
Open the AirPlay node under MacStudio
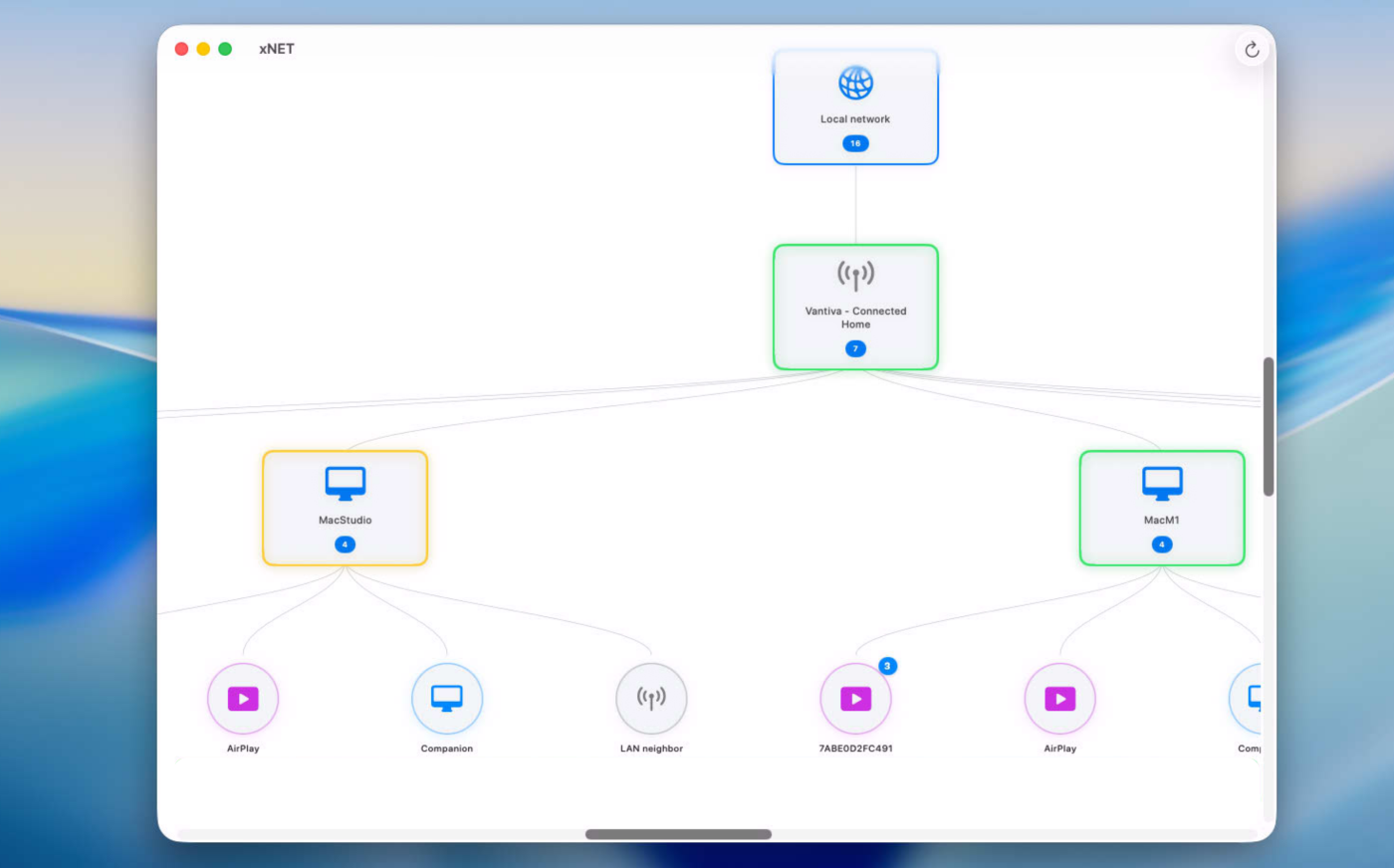pos(243,699)
